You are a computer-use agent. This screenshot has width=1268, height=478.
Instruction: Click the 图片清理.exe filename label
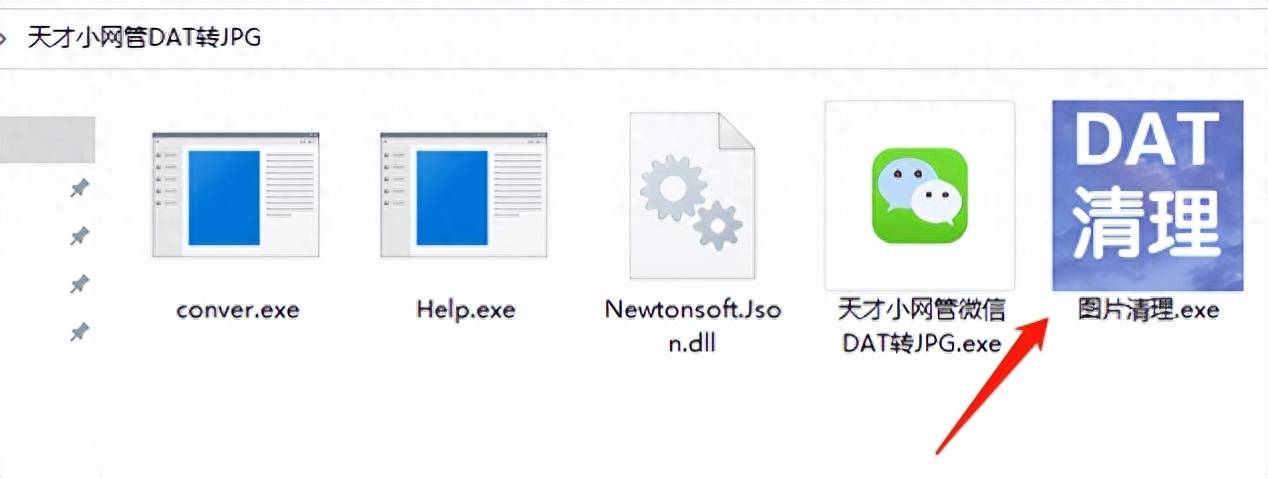coord(1149,310)
